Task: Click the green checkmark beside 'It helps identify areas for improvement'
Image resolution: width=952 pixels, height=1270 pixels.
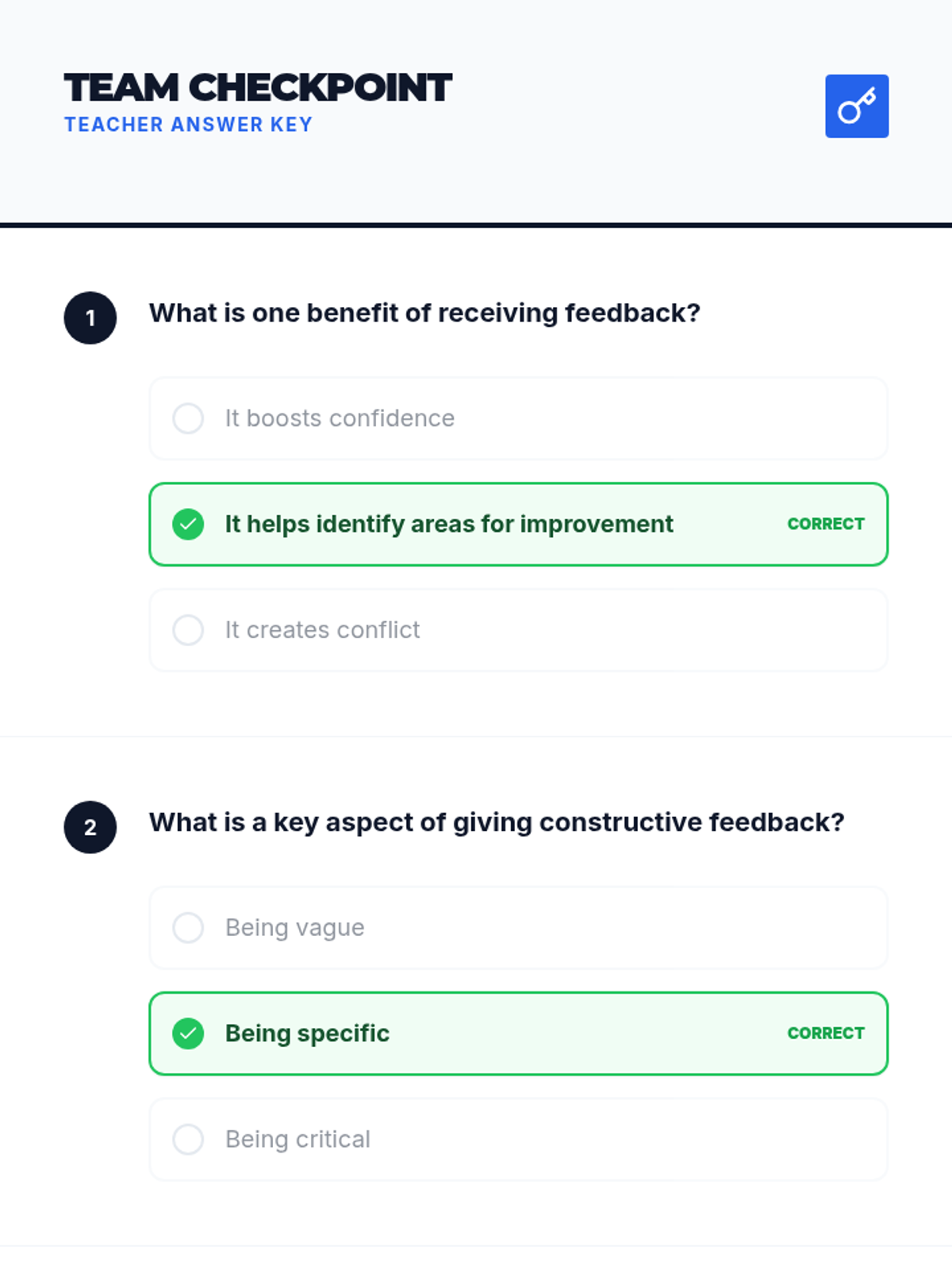Action: click(x=188, y=524)
